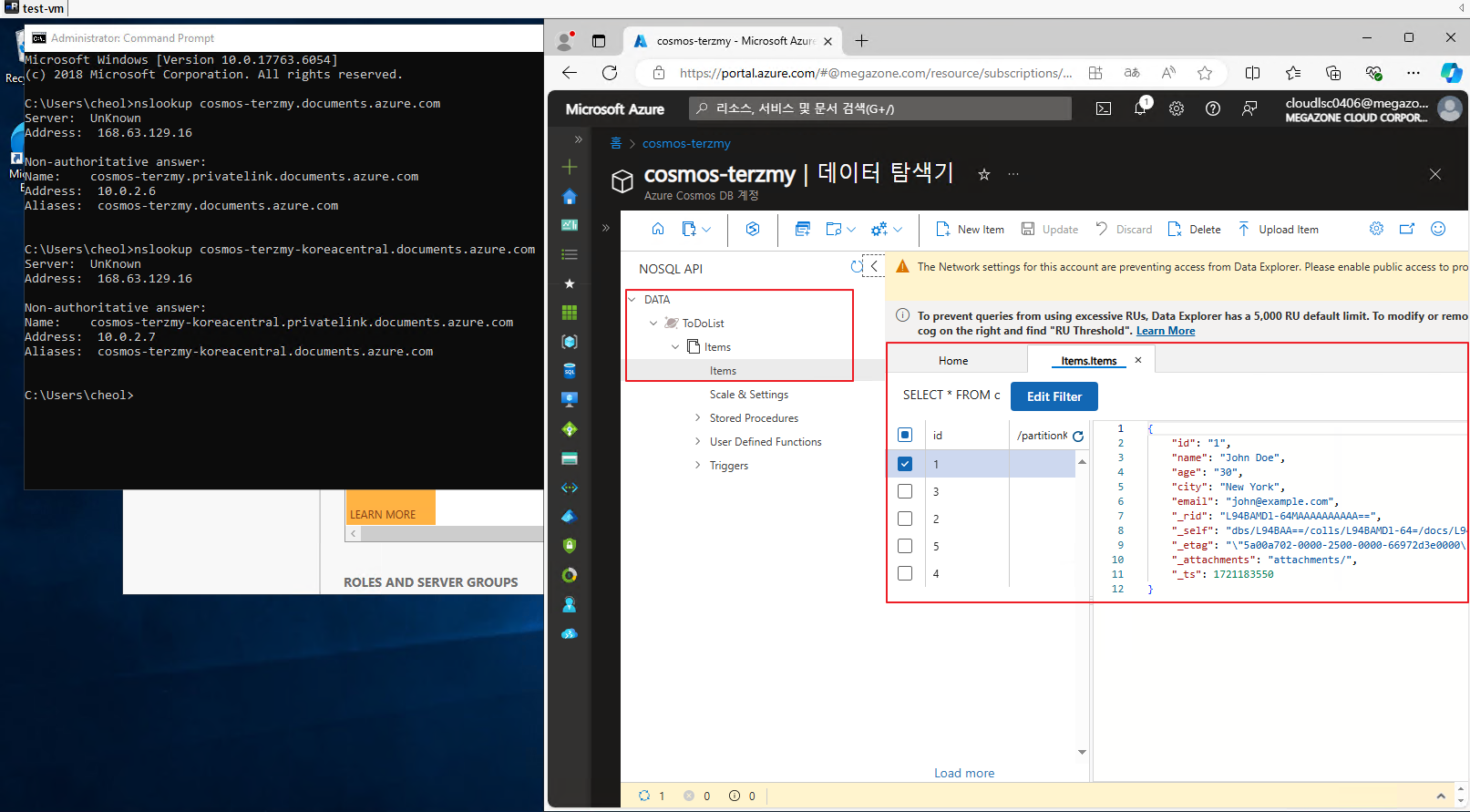Check the checkbox for document 5
Image resolution: width=1470 pixels, height=812 pixels.
point(905,546)
